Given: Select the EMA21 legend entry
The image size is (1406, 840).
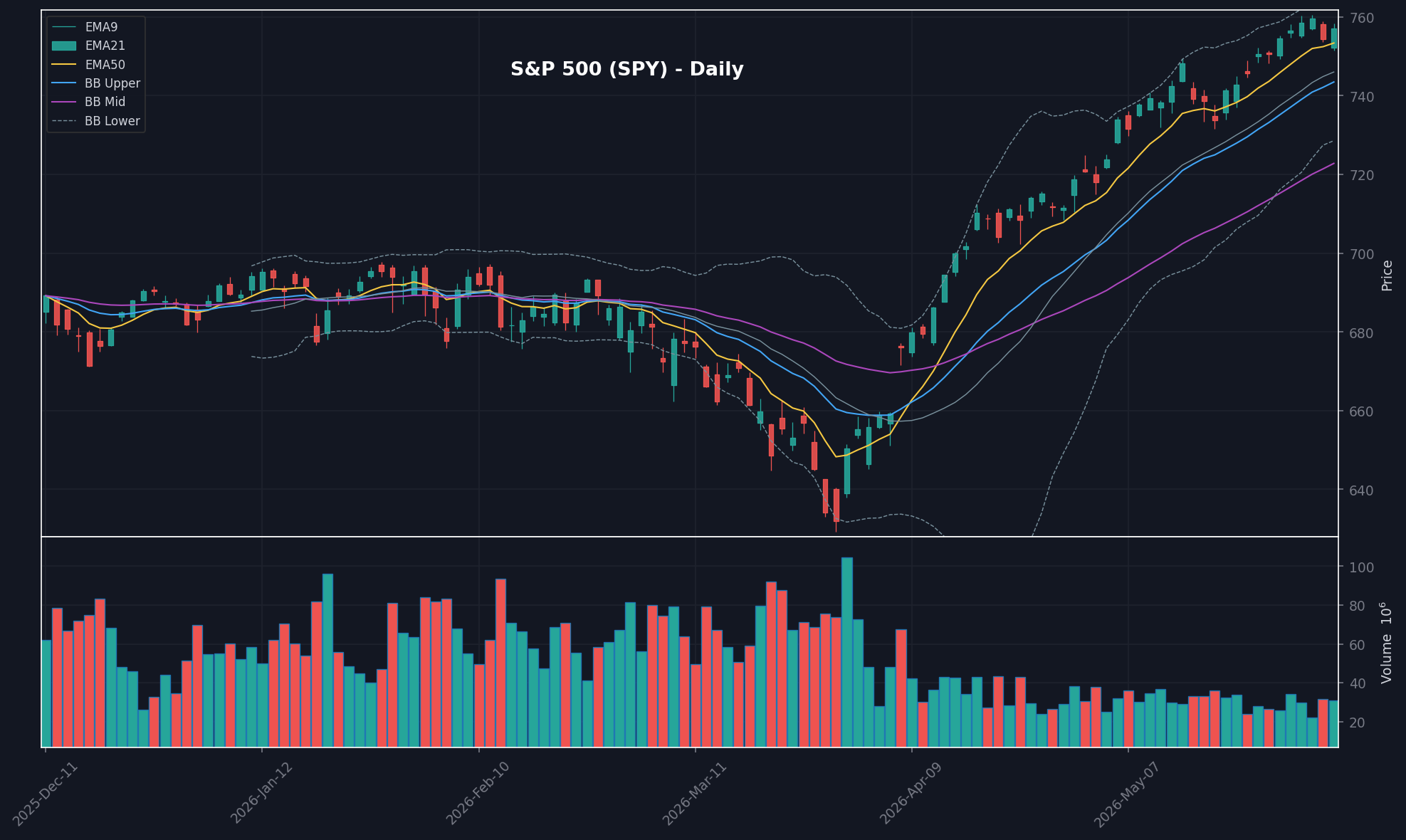Looking at the screenshot, I should pos(89,46).
